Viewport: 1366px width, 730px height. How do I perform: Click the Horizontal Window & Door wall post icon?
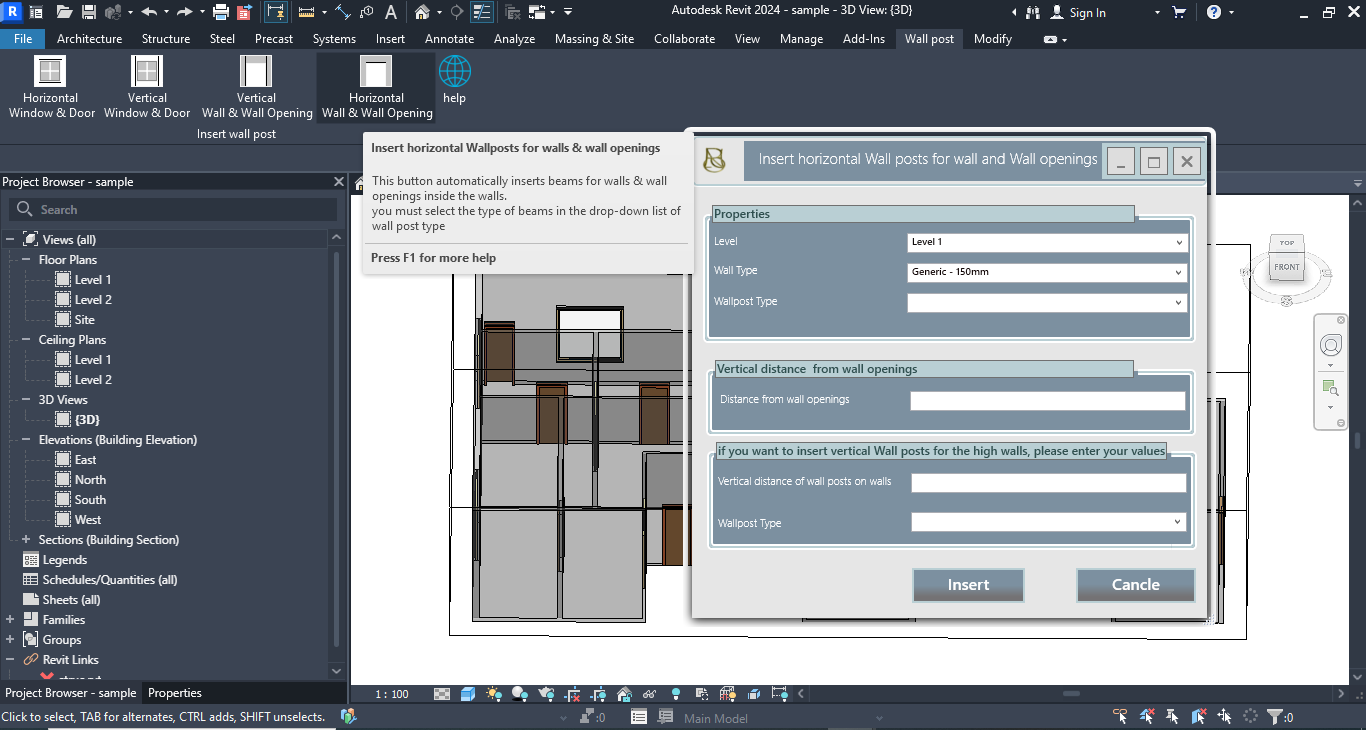click(51, 73)
